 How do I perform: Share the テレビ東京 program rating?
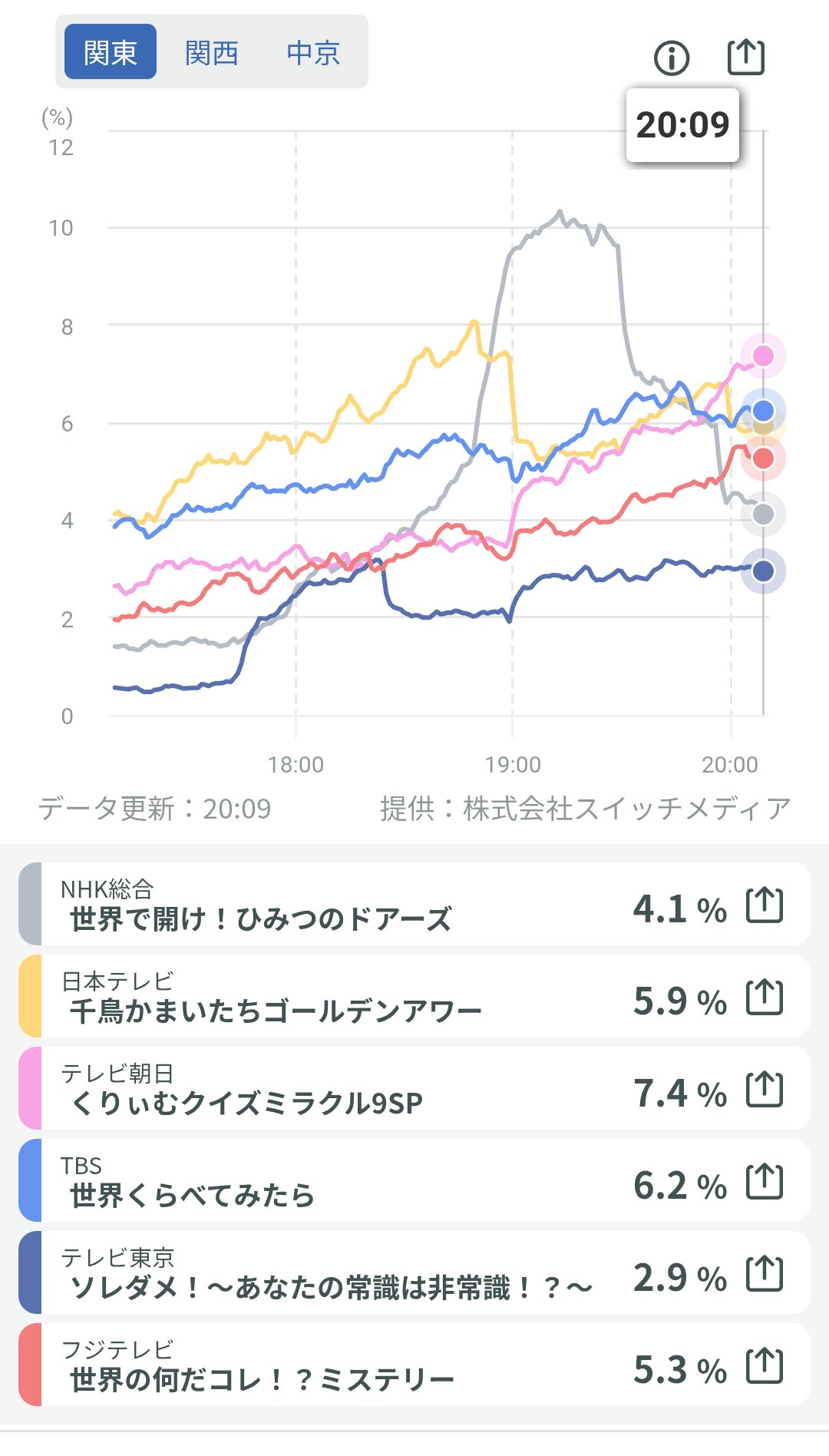(x=765, y=1274)
